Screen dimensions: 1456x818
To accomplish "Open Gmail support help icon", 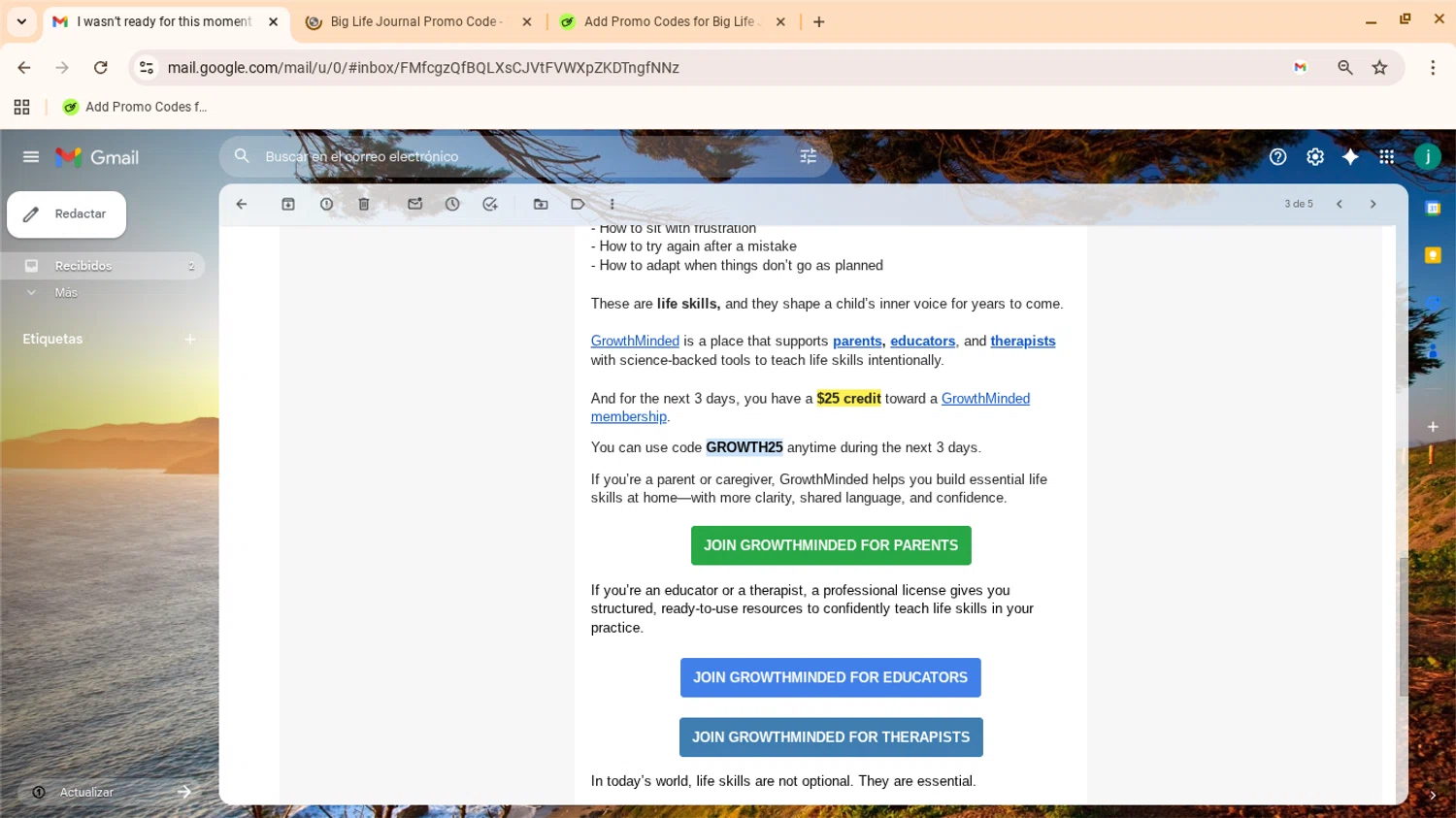I will (x=1277, y=156).
